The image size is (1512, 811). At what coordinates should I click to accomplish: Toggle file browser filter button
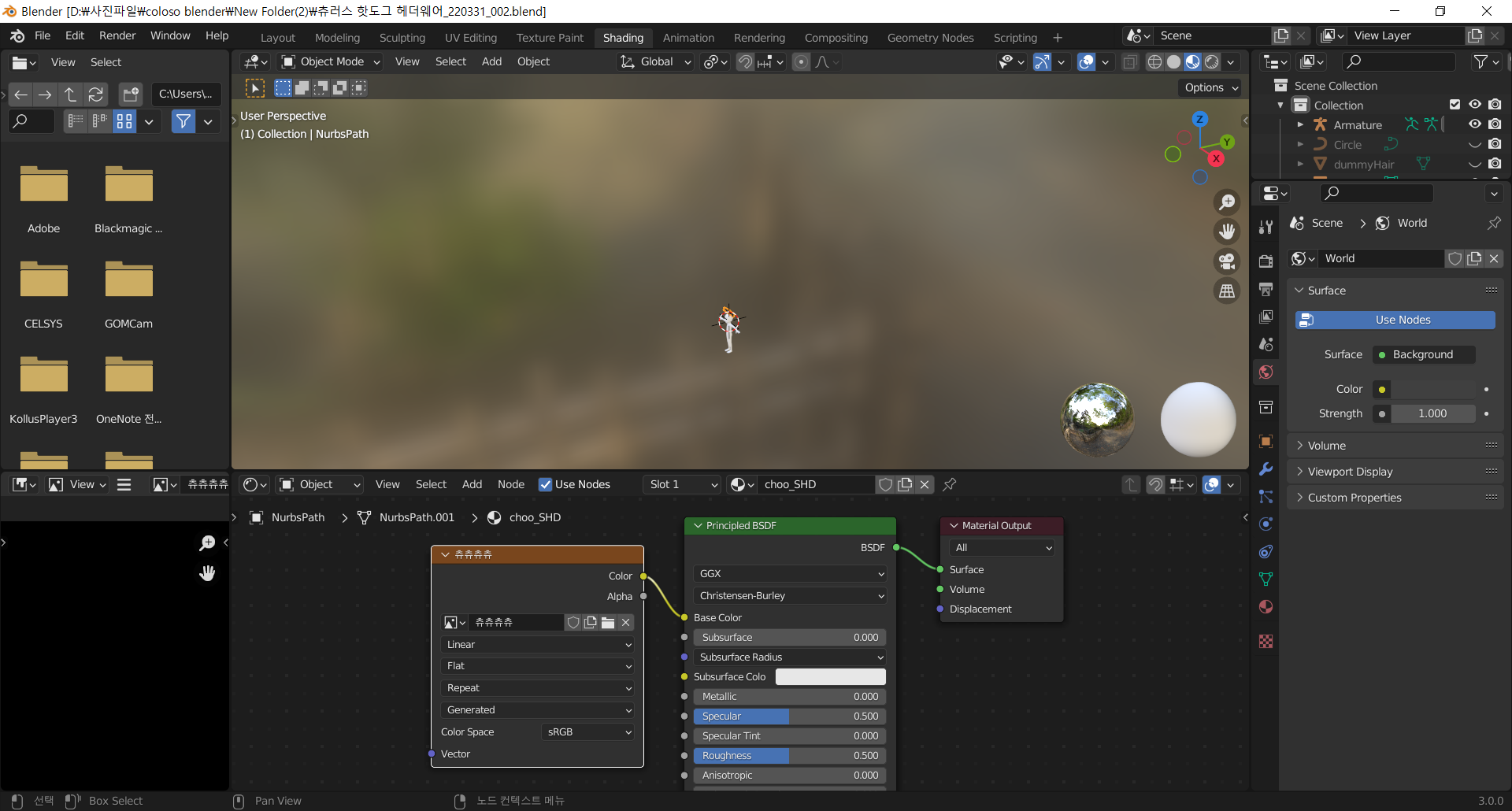[183, 121]
